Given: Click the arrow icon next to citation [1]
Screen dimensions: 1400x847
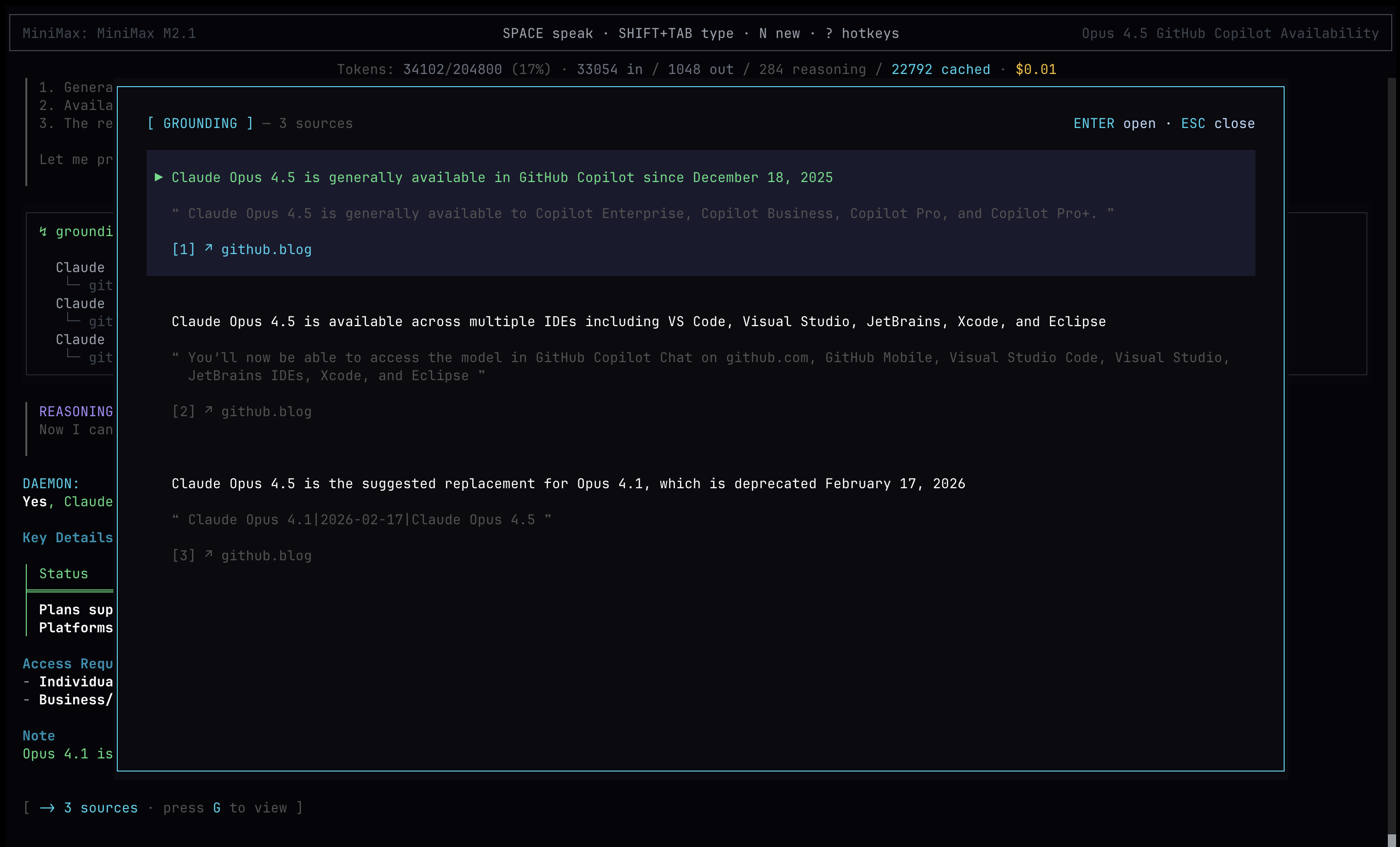Looking at the screenshot, I should [x=208, y=248].
